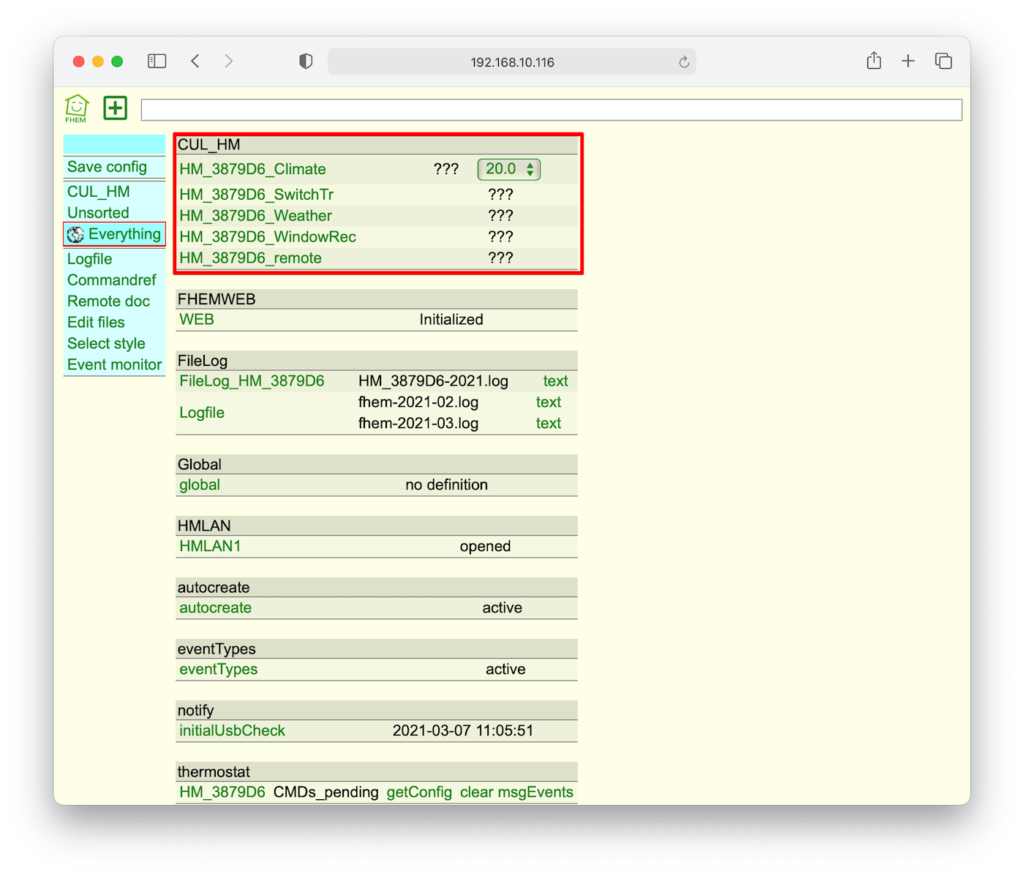The width and height of the screenshot is (1024, 876).
Task: Run getConfig for HM_3879D6
Action: pyautogui.click(x=419, y=792)
